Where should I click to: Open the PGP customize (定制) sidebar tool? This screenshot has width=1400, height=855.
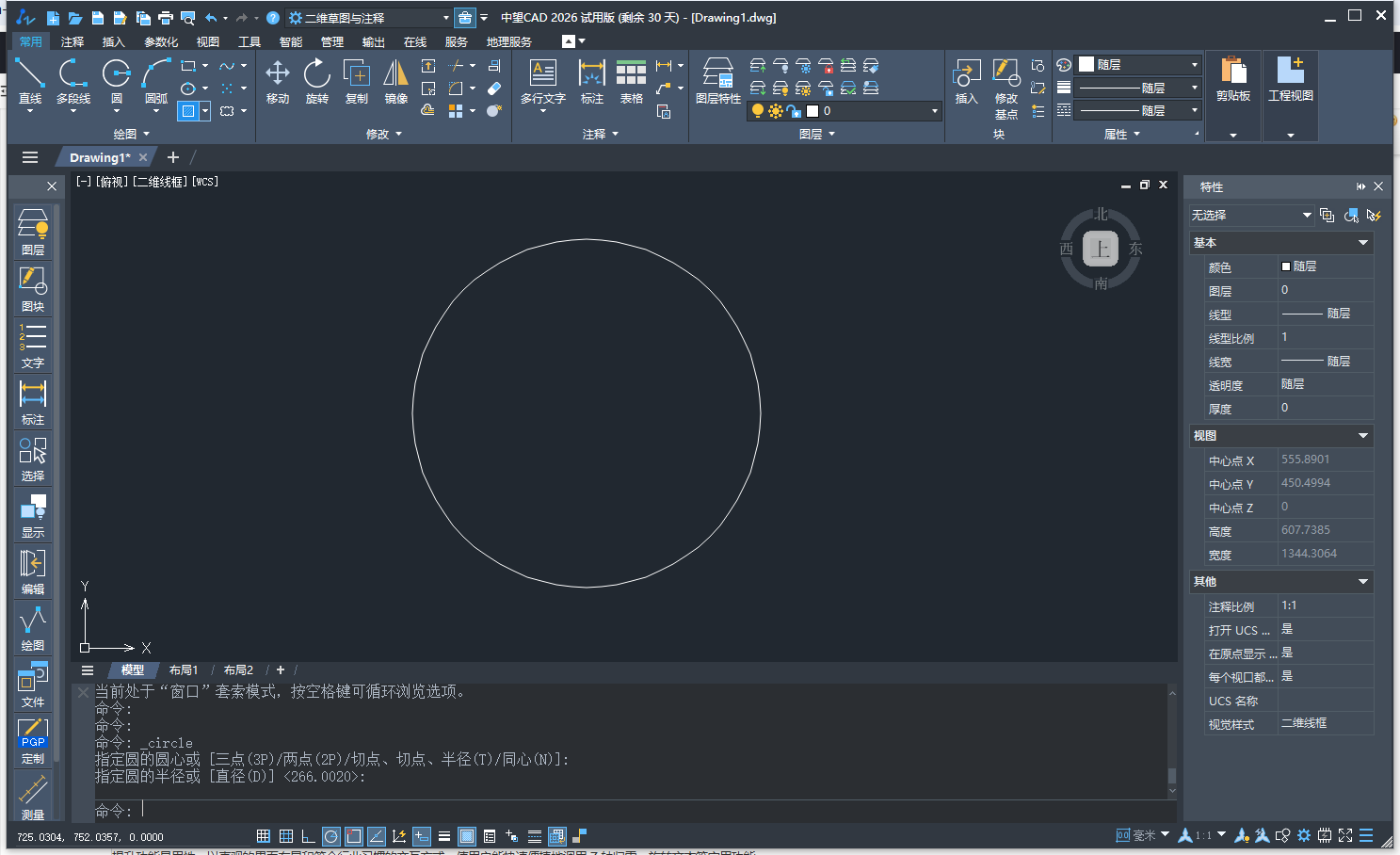[x=33, y=741]
